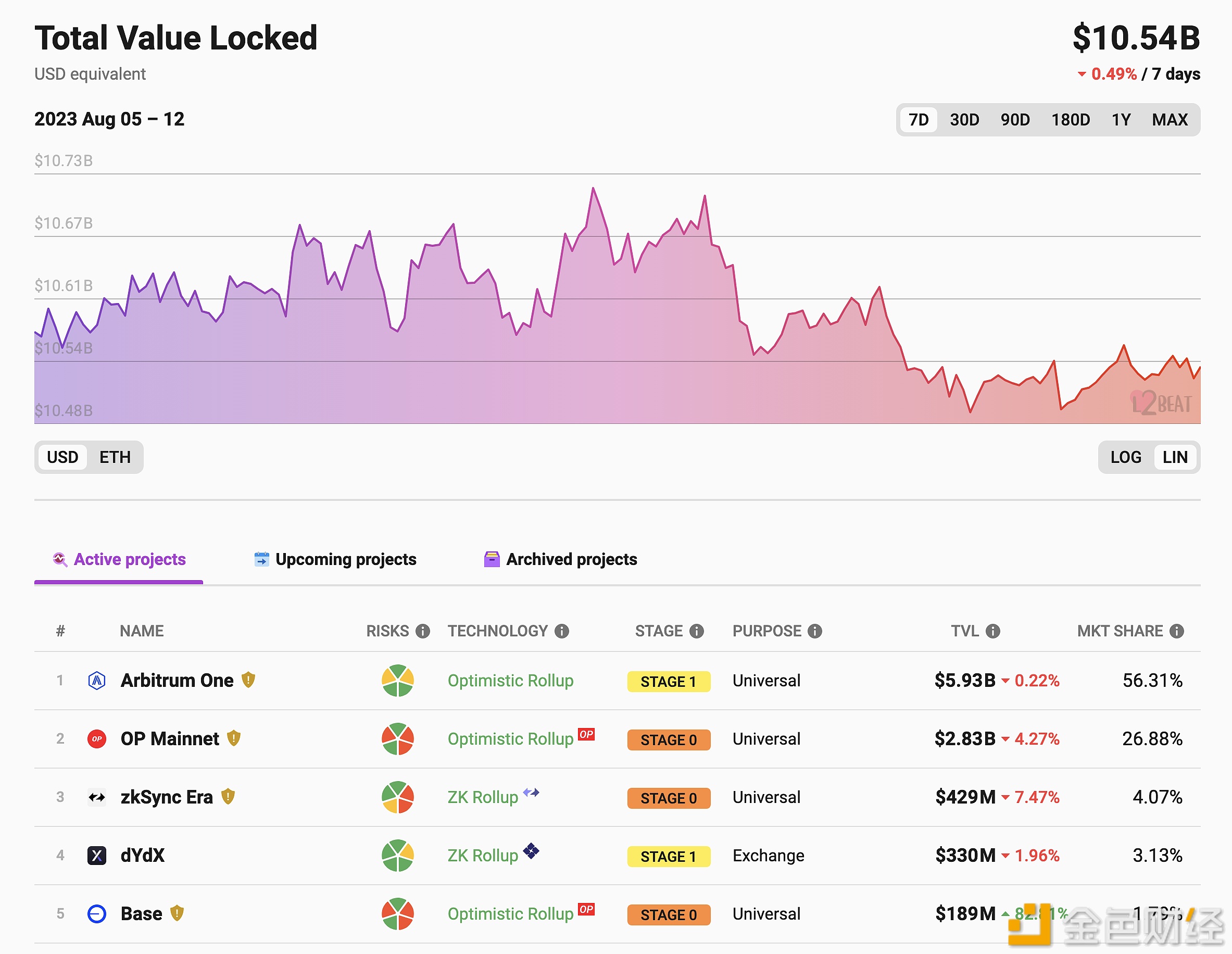The image size is (1232, 954).
Task: Click the dYdX logo icon
Action: tap(97, 855)
